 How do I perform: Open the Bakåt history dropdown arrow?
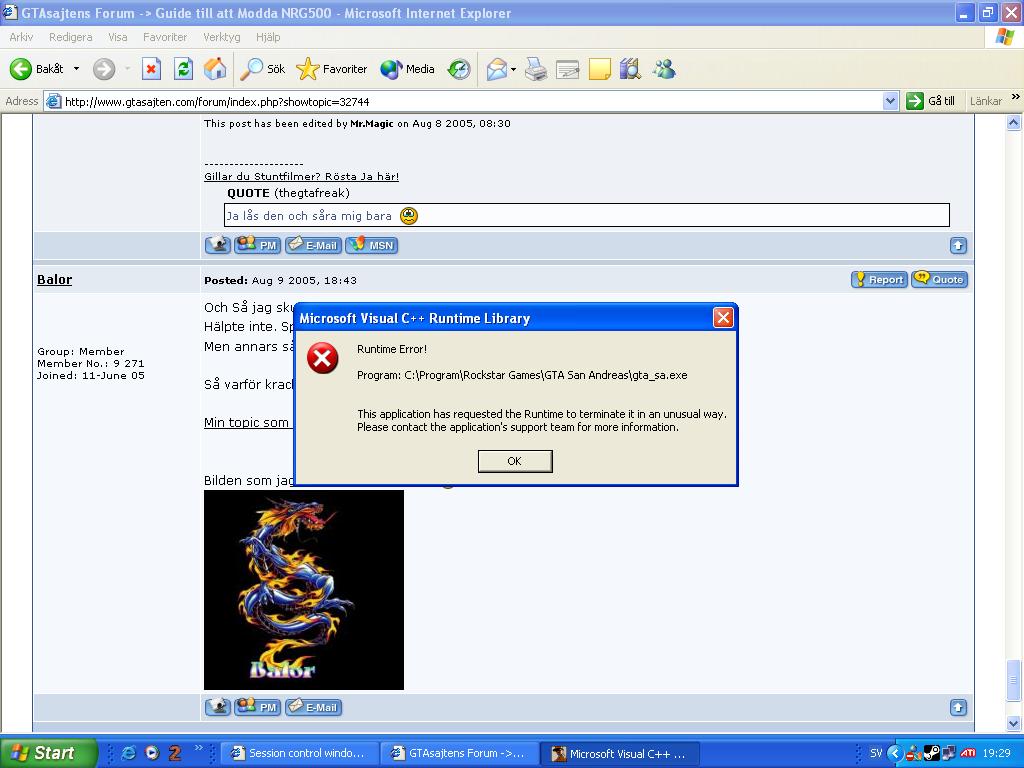[x=76, y=69]
